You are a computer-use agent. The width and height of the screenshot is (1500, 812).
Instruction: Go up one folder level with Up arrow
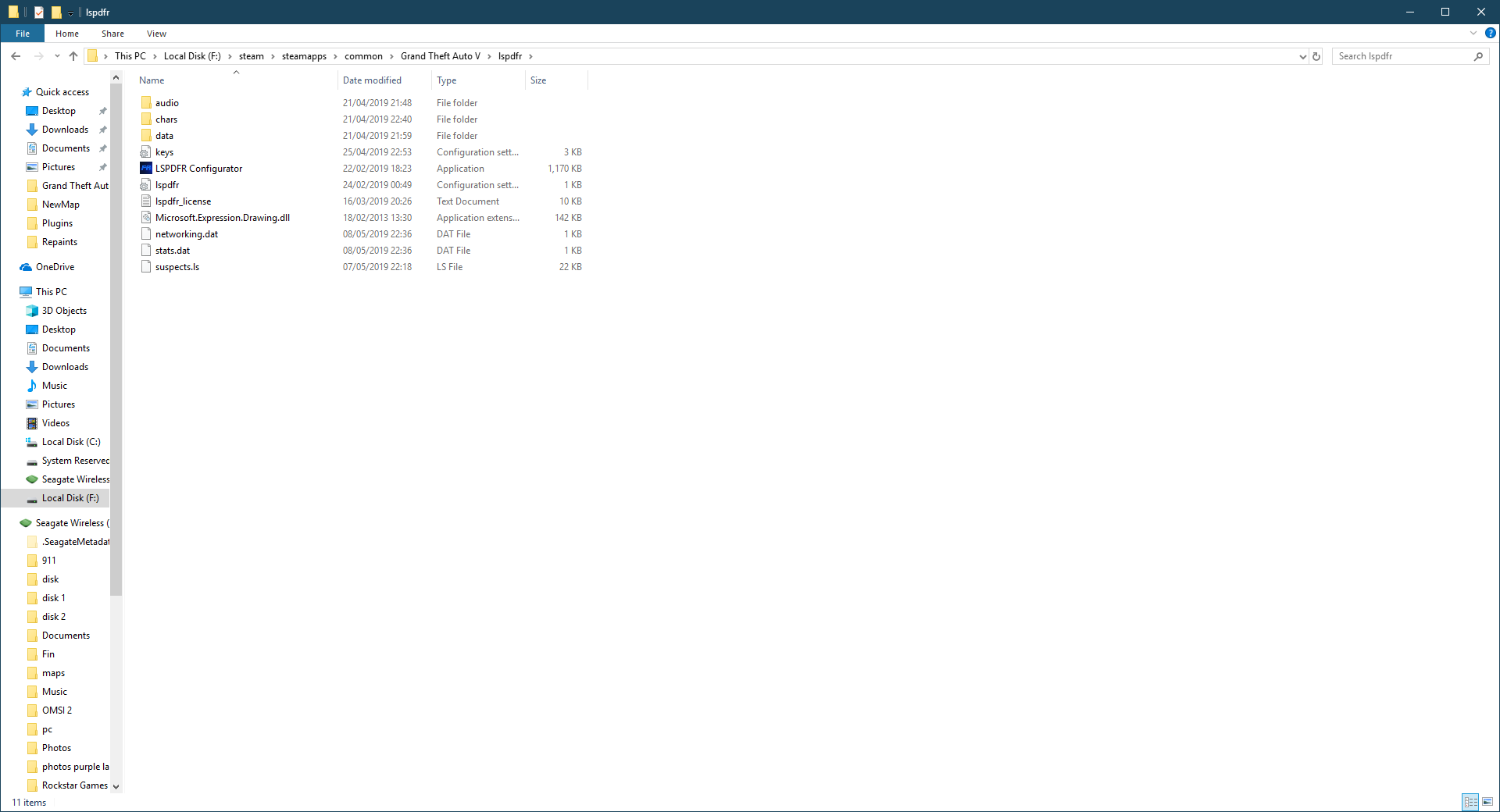click(x=73, y=56)
